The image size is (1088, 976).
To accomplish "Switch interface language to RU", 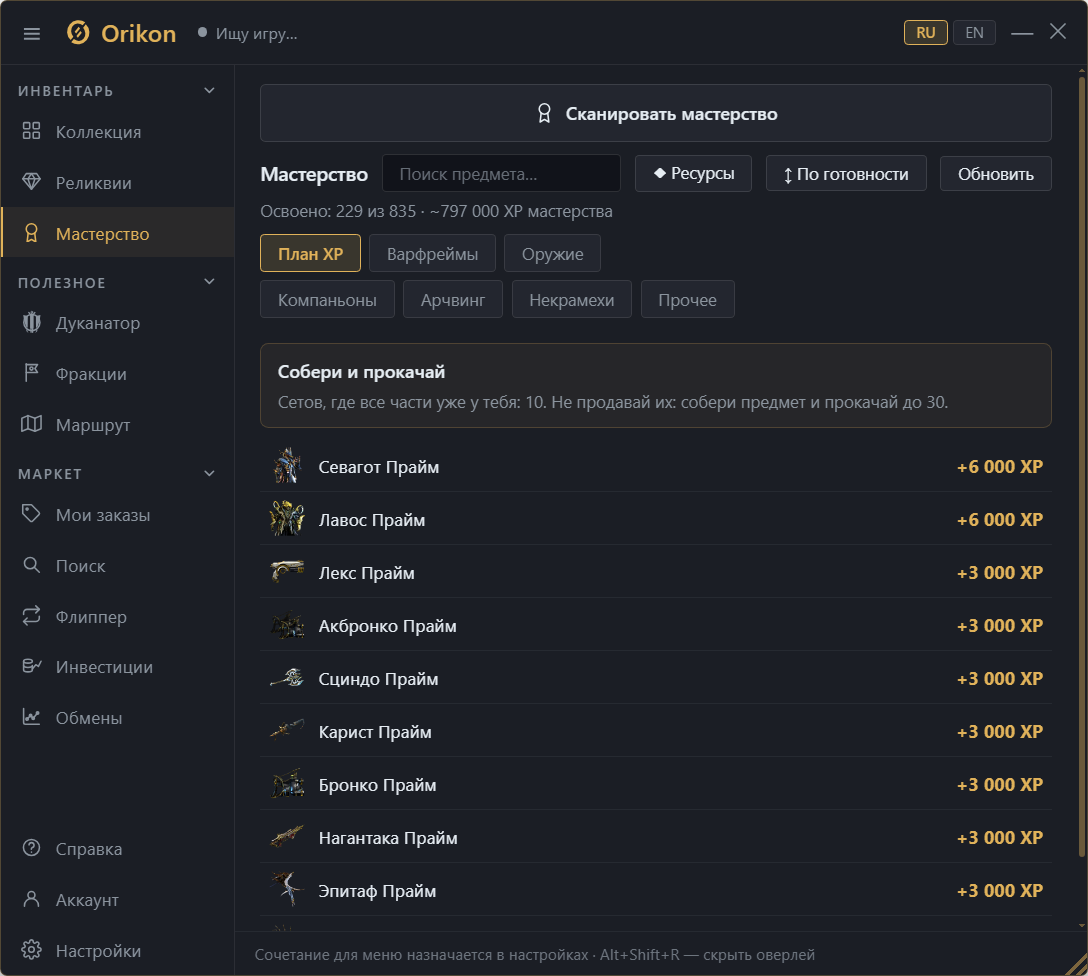I will (926, 33).
